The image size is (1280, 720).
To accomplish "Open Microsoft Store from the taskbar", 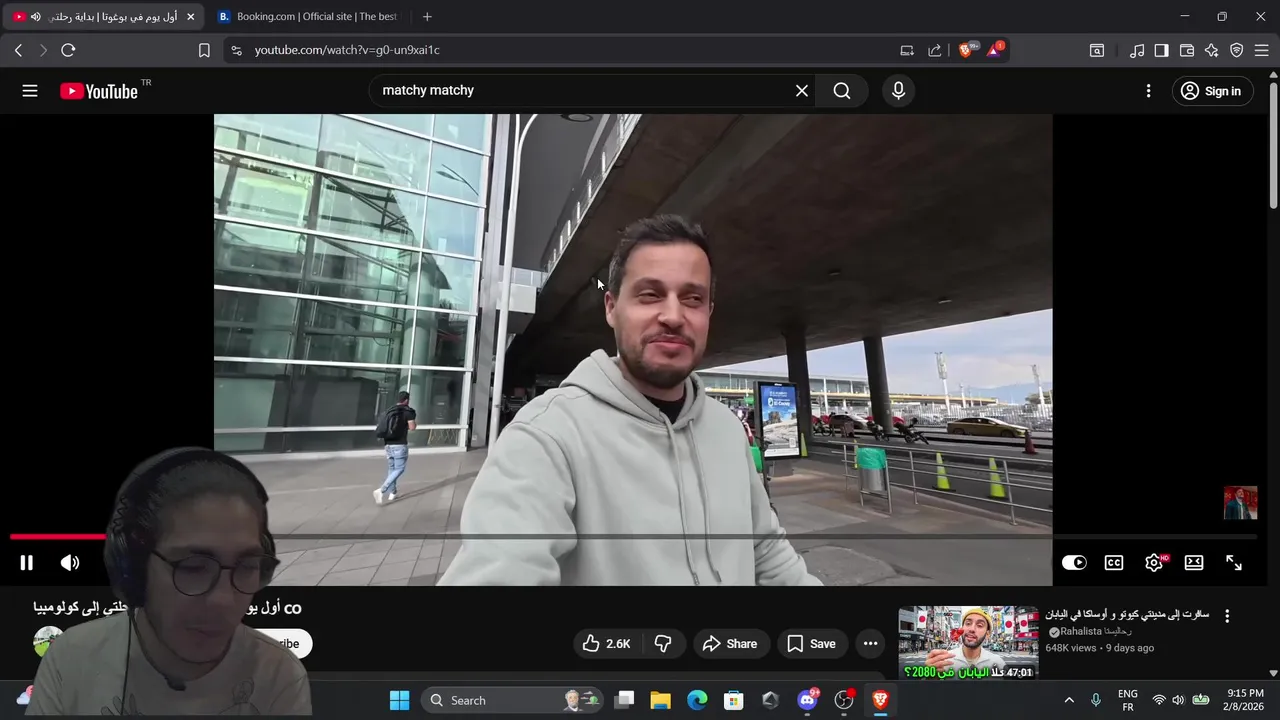I will (x=734, y=700).
